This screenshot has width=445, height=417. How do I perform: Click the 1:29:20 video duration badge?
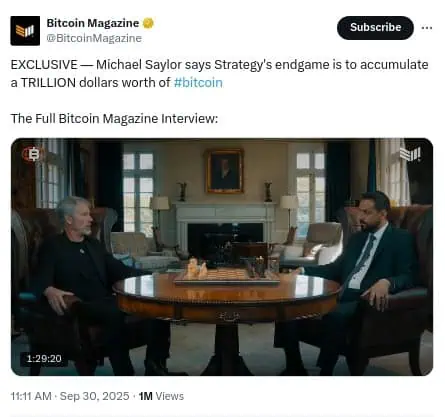[44, 358]
